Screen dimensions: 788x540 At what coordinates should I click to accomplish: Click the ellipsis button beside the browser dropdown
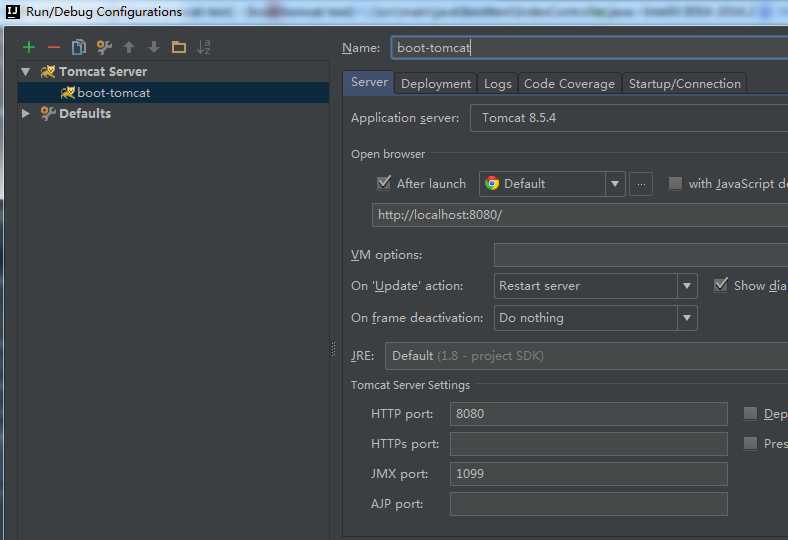coord(641,184)
